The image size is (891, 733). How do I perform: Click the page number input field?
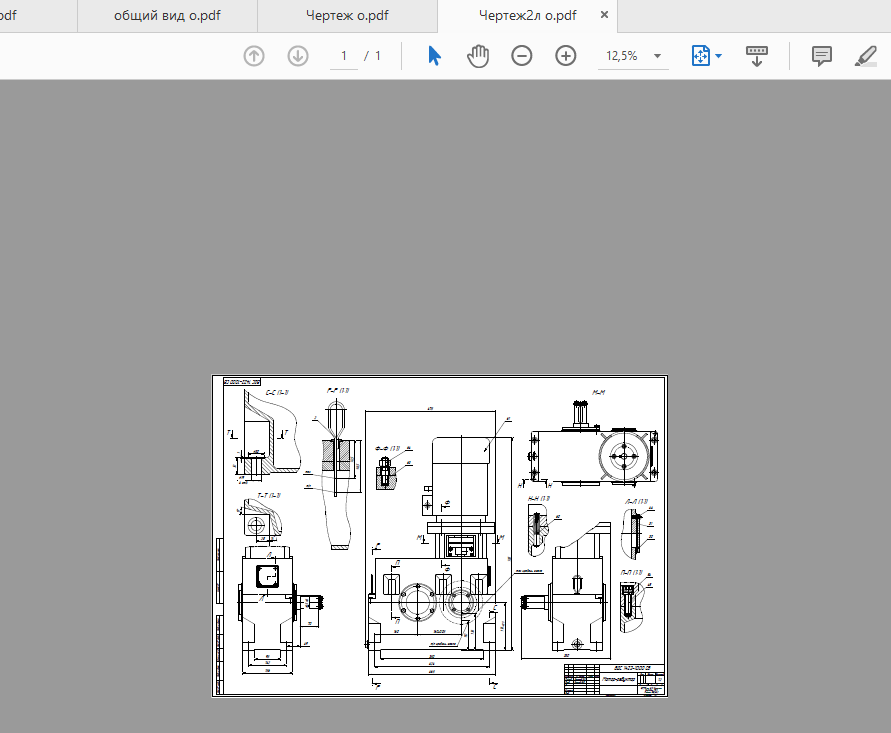pyautogui.click(x=344, y=56)
